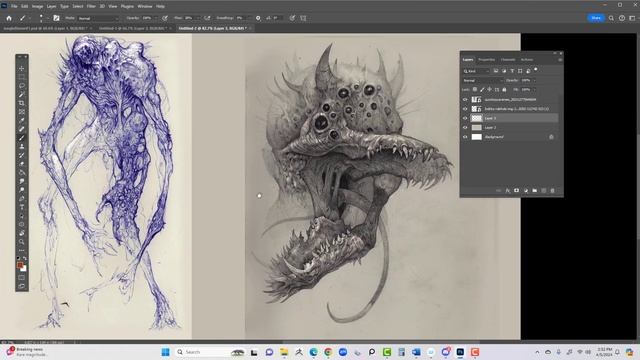Toggle pressure for opacity button

coord(165,18)
